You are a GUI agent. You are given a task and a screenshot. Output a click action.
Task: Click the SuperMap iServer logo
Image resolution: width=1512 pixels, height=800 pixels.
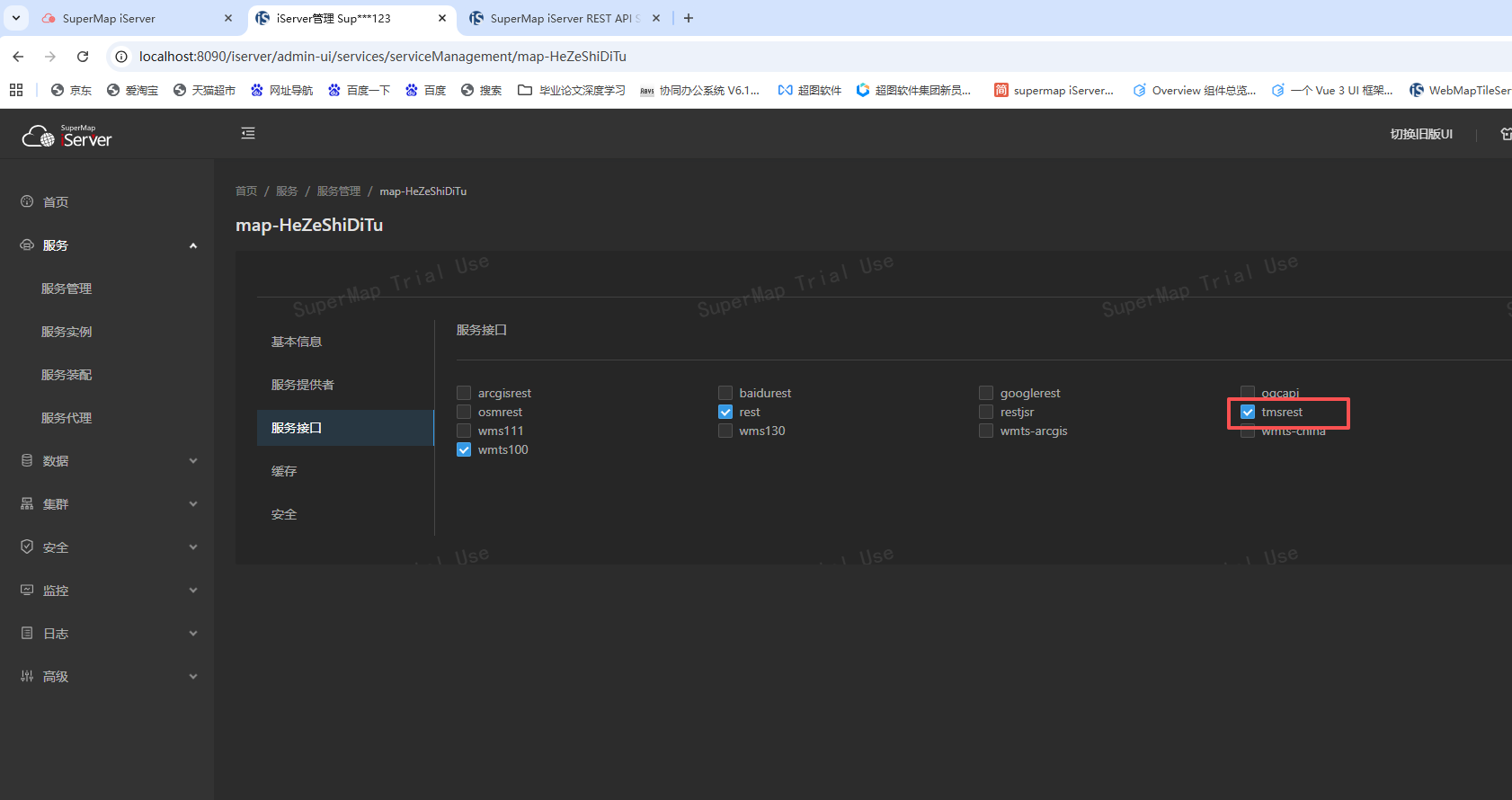pyautogui.click(x=67, y=136)
